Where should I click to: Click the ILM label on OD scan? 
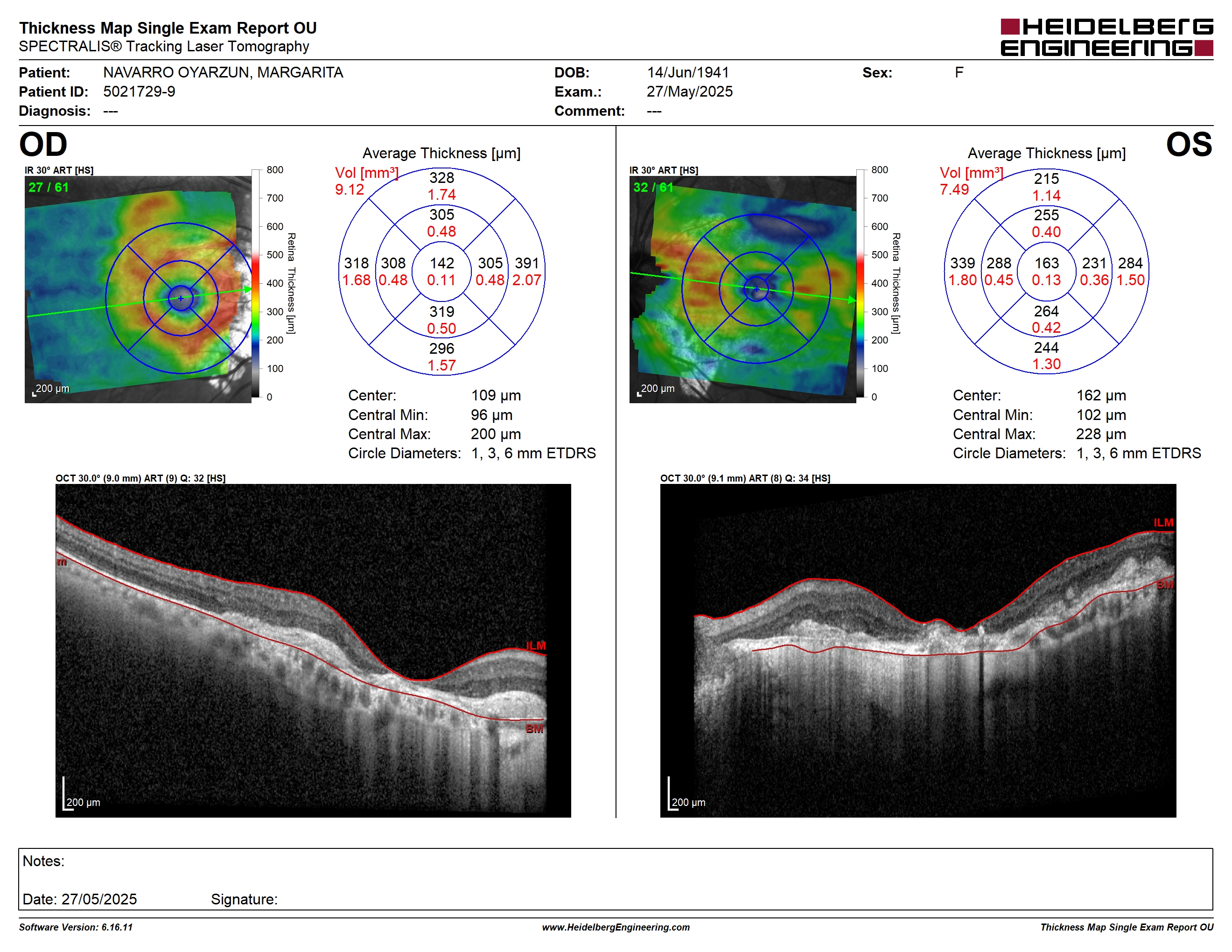536,646
